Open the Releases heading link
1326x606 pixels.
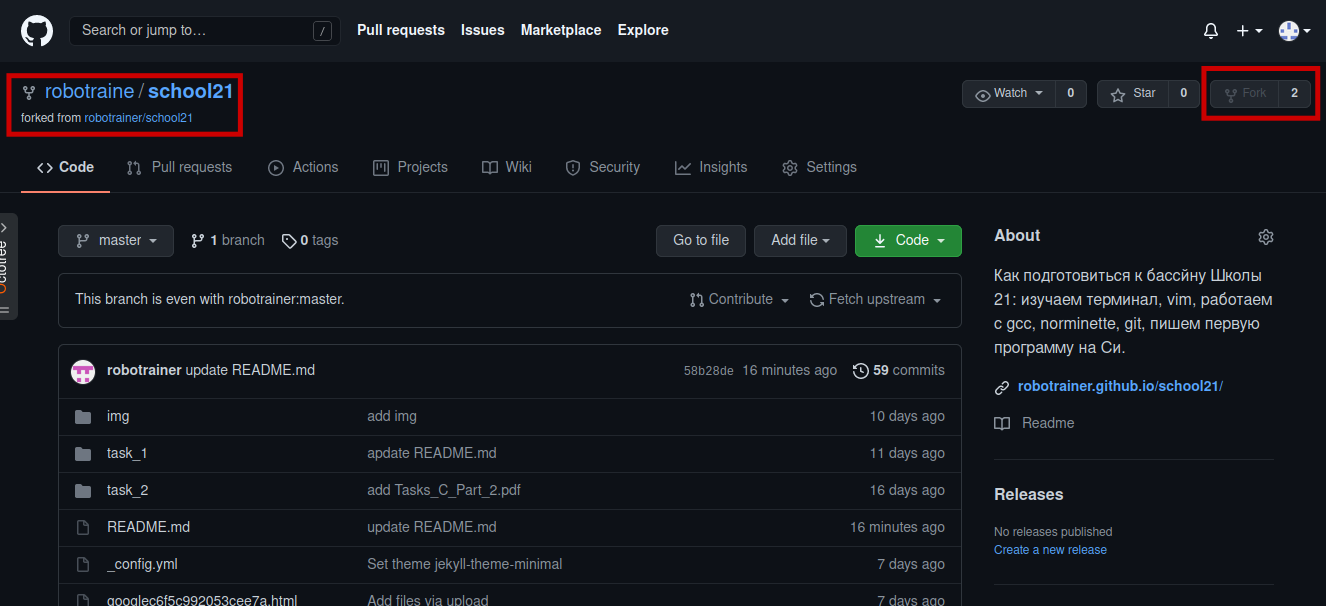coord(1029,494)
